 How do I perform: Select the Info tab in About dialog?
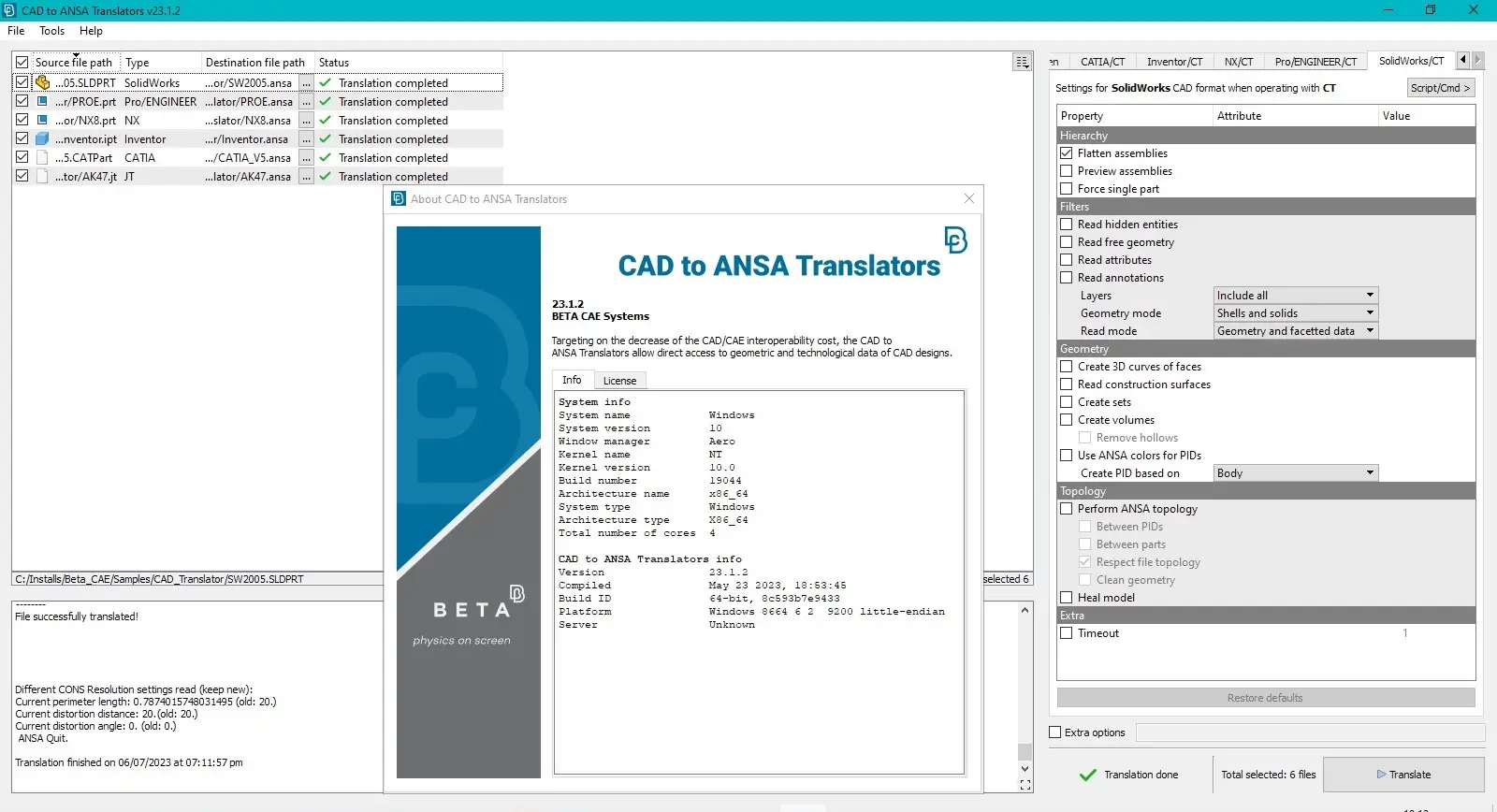(572, 380)
